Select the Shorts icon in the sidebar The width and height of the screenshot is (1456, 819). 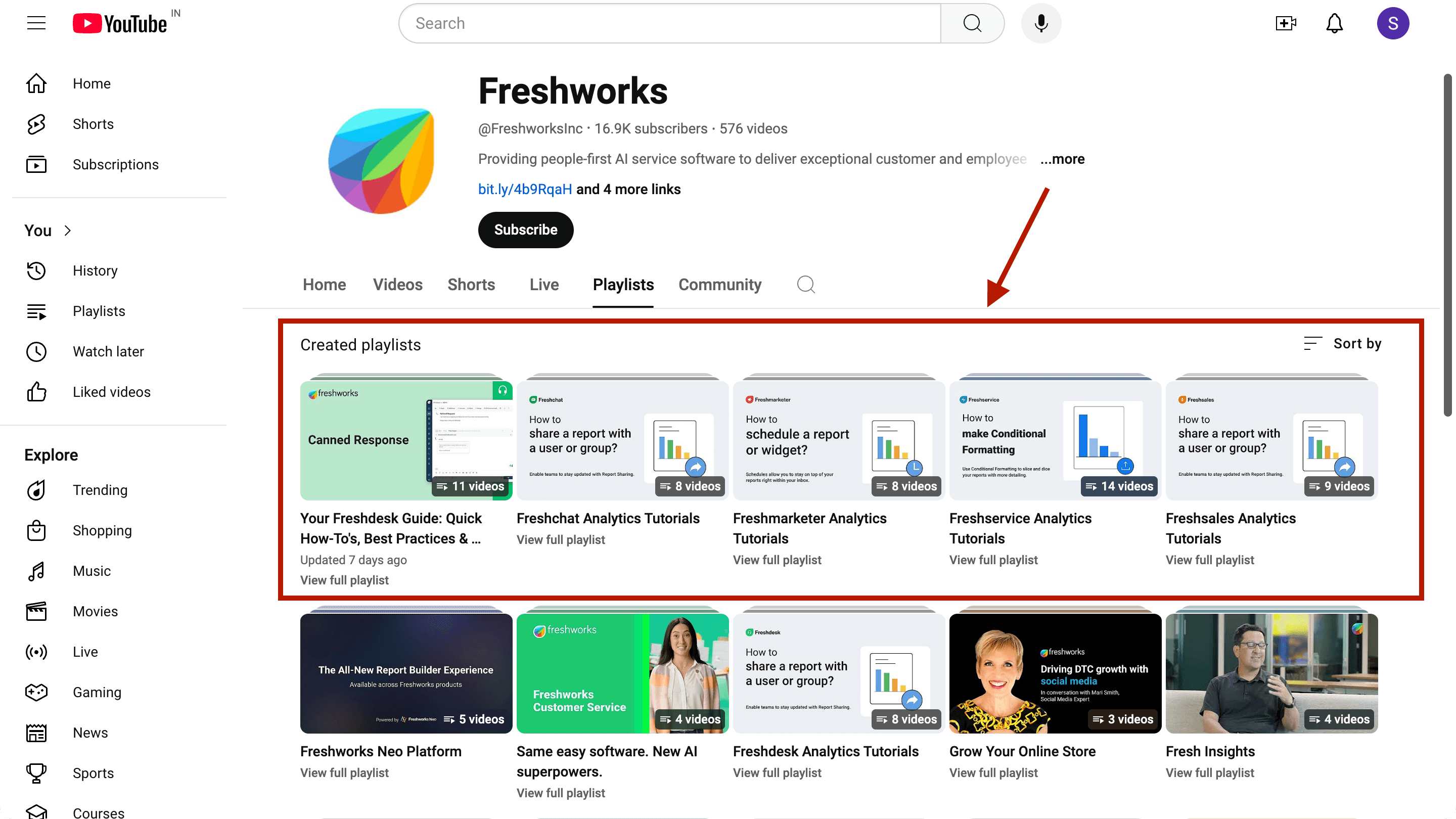(36, 124)
